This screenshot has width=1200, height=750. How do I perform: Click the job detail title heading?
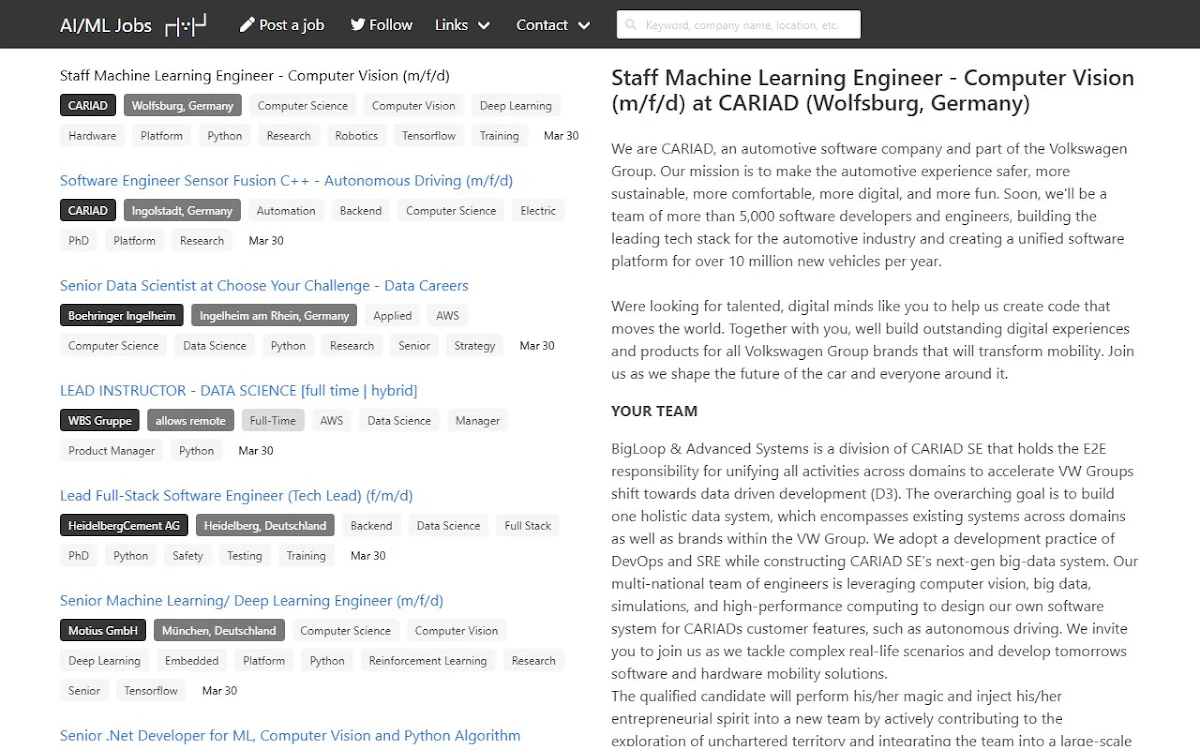click(872, 91)
